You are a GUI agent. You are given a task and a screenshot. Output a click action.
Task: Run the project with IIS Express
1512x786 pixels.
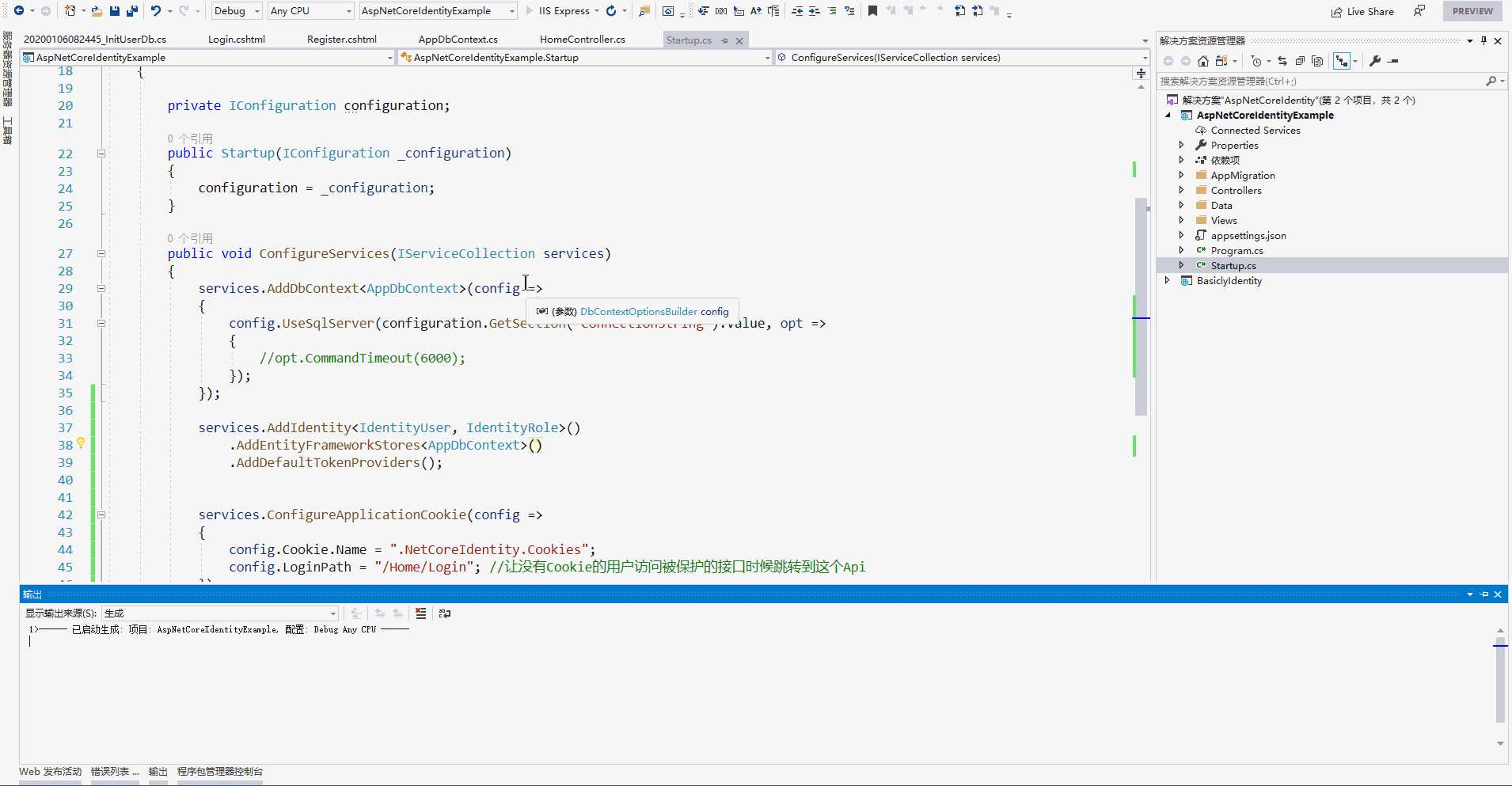tap(557, 11)
